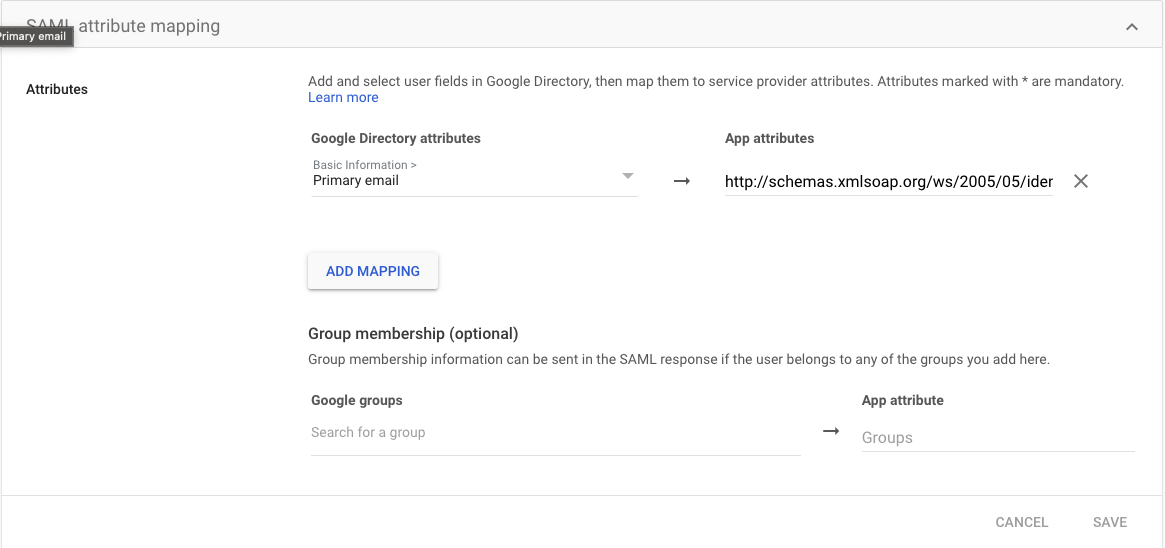Viewport: 1165px width, 548px height.
Task: Click the CANCEL button
Action: pos(1022,522)
